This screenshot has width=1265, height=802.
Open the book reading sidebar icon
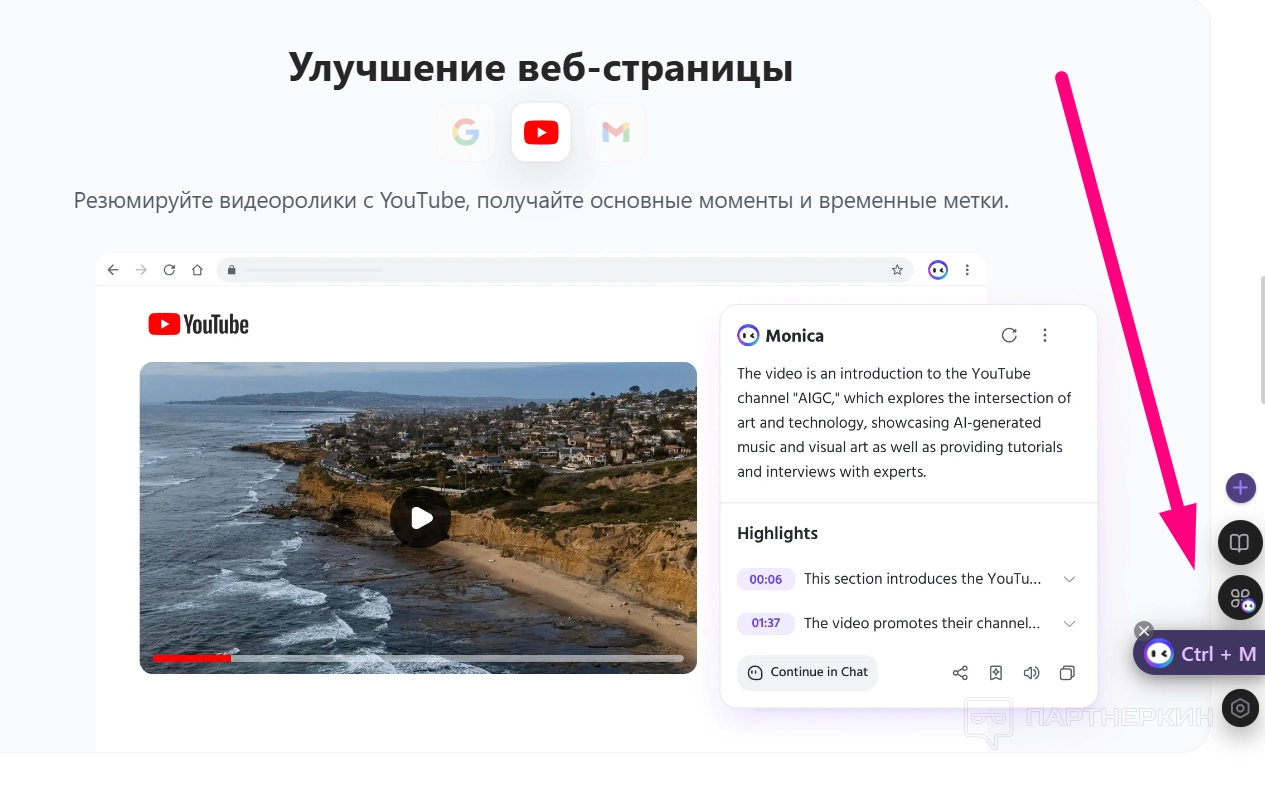[1240, 543]
